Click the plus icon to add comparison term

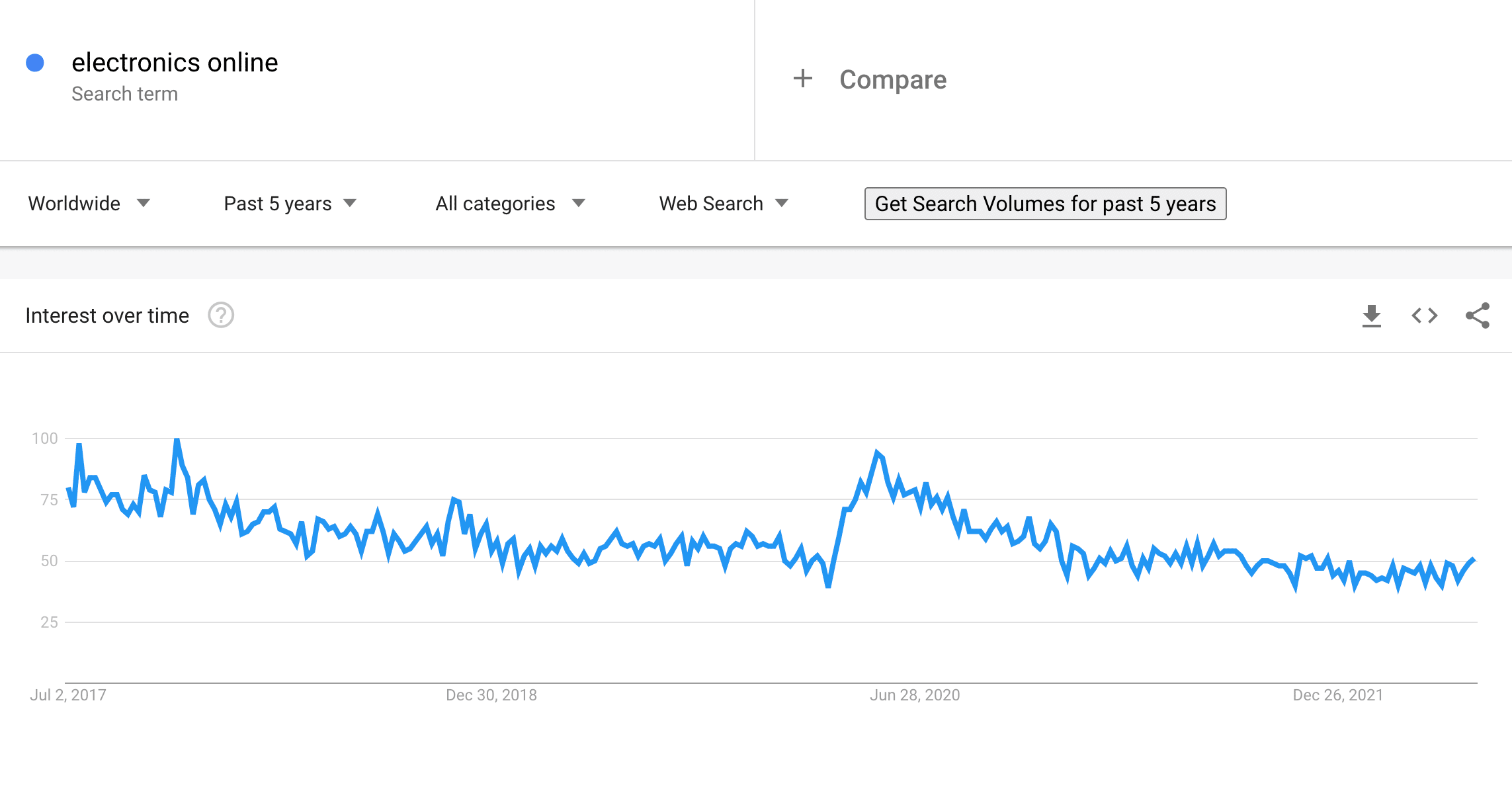click(x=802, y=79)
